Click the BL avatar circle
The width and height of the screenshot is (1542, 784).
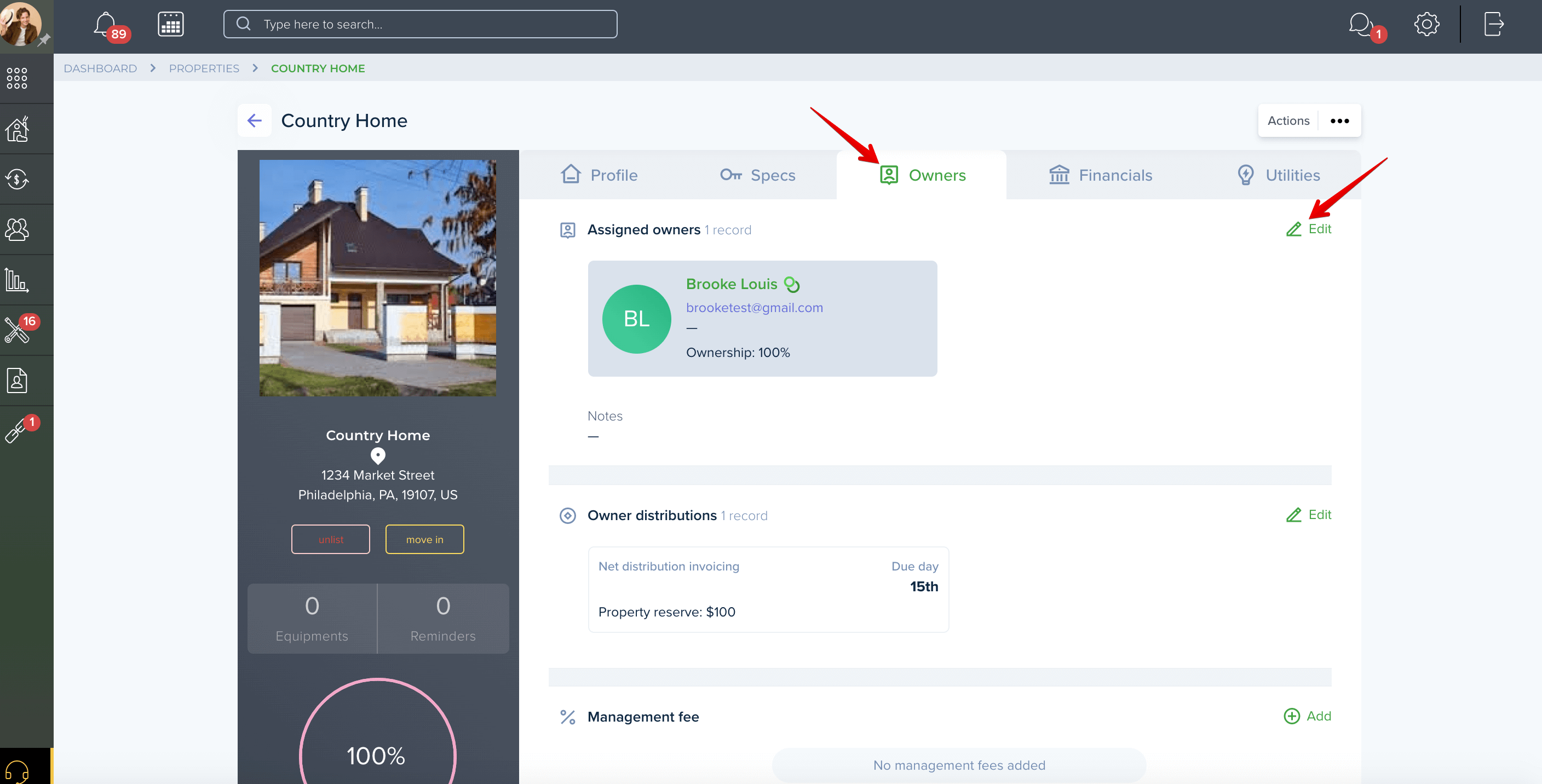636,319
